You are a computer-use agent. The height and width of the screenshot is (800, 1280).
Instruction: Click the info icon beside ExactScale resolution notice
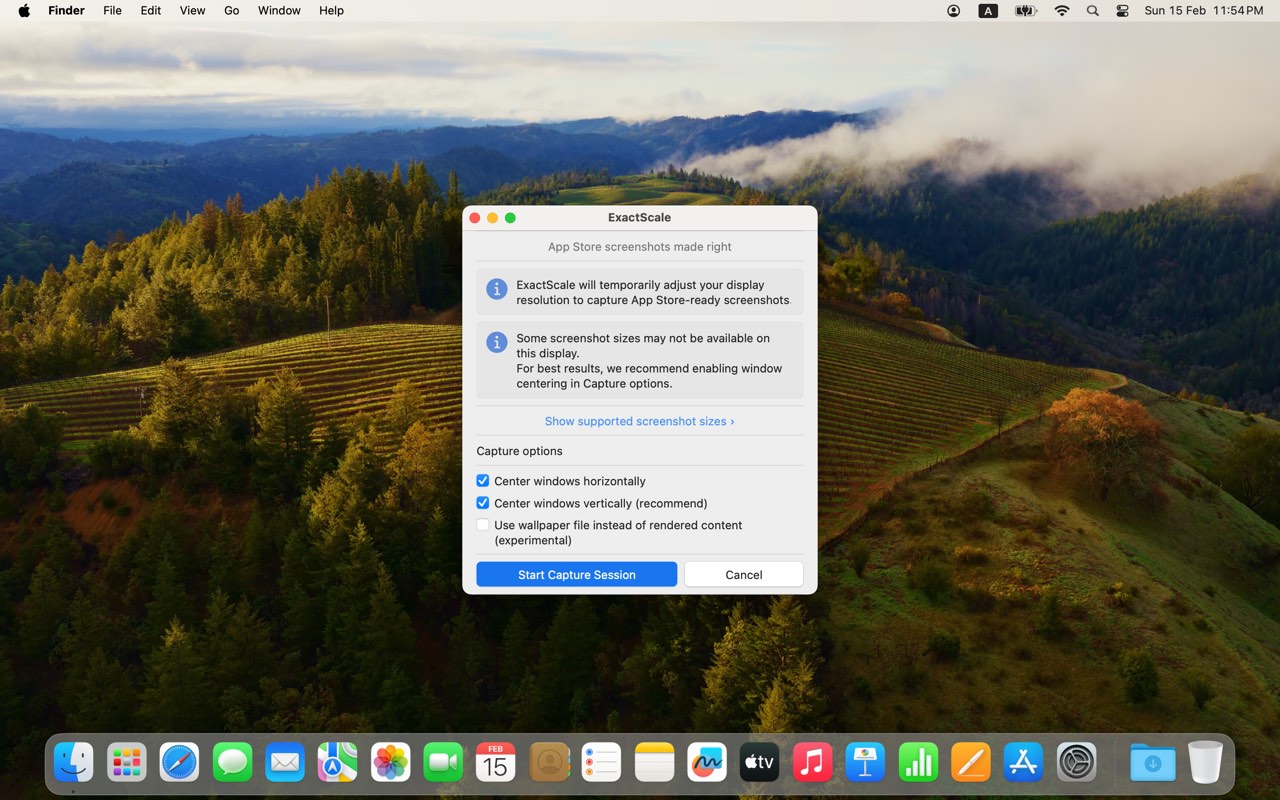click(x=496, y=289)
